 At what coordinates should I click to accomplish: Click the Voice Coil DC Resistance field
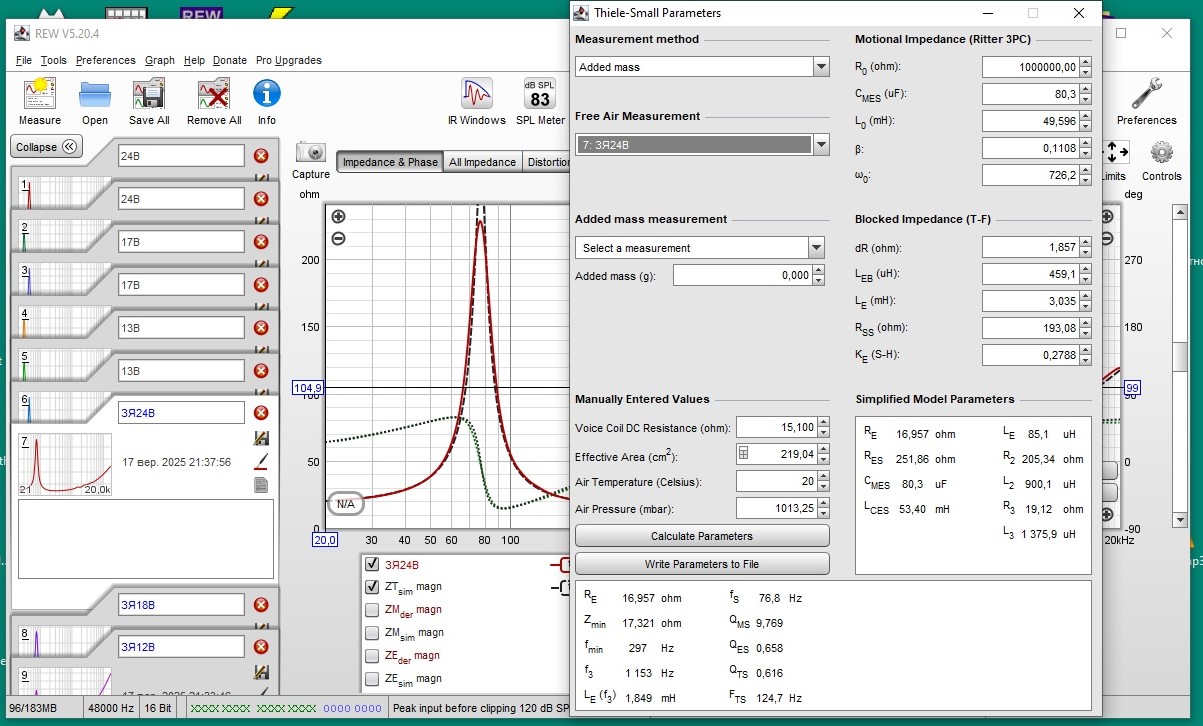pyautogui.click(x=775, y=428)
